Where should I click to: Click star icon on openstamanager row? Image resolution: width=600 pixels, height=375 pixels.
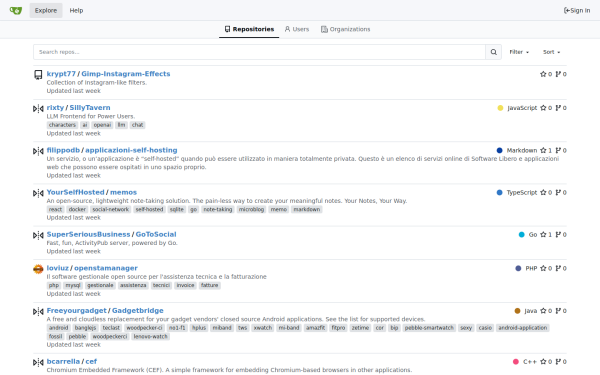point(543,268)
